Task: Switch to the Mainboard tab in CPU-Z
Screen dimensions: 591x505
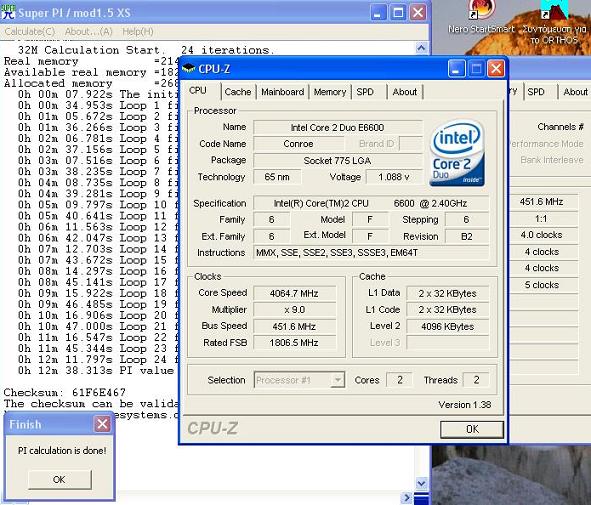Action: pyautogui.click(x=283, y=92)
